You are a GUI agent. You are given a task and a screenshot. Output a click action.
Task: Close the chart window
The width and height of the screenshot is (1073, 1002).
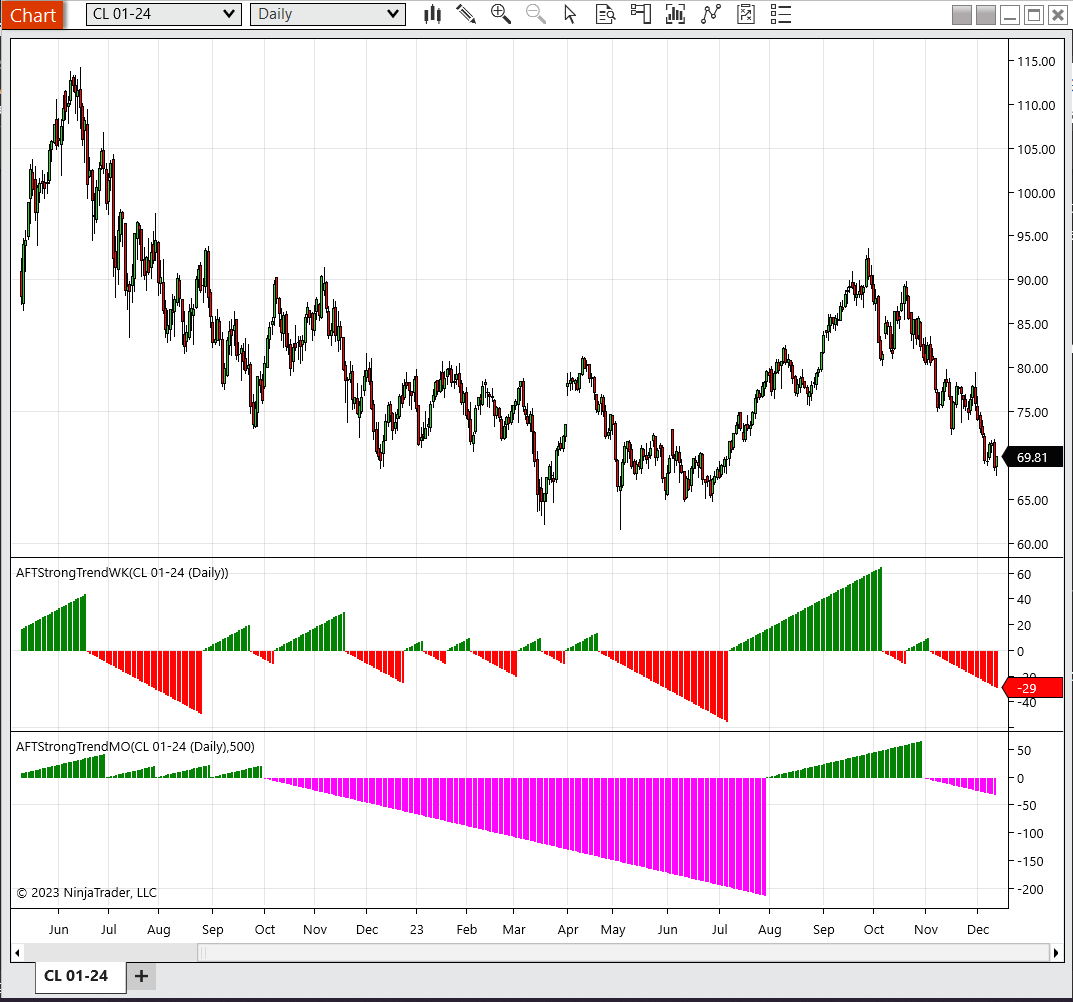pos(1057,15)
